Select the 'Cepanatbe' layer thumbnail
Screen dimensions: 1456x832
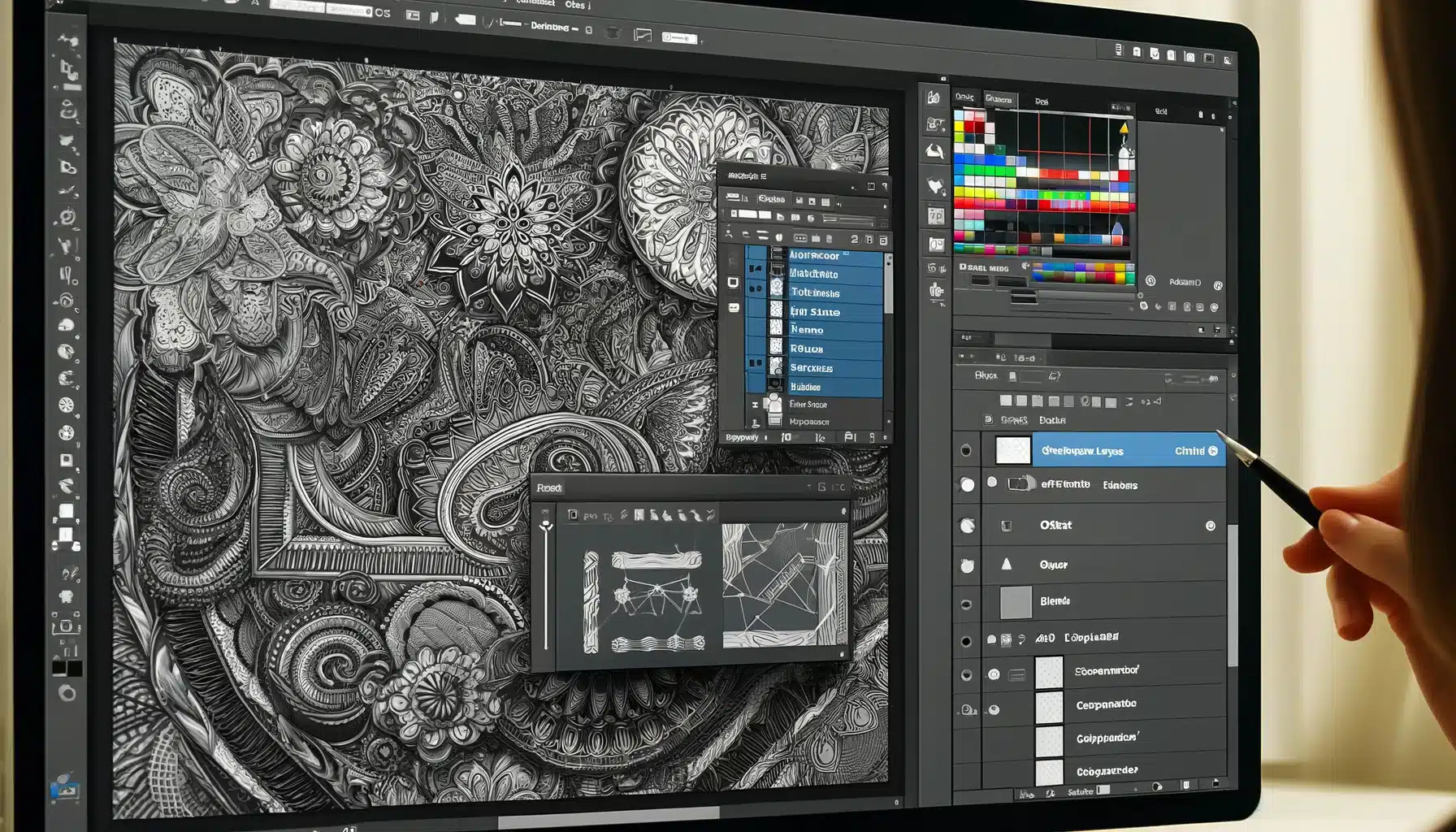(x=1049, y=706)
